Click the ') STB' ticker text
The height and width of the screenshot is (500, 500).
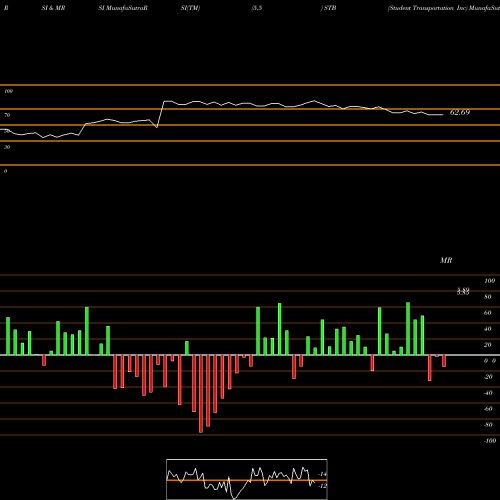[328, 8]
